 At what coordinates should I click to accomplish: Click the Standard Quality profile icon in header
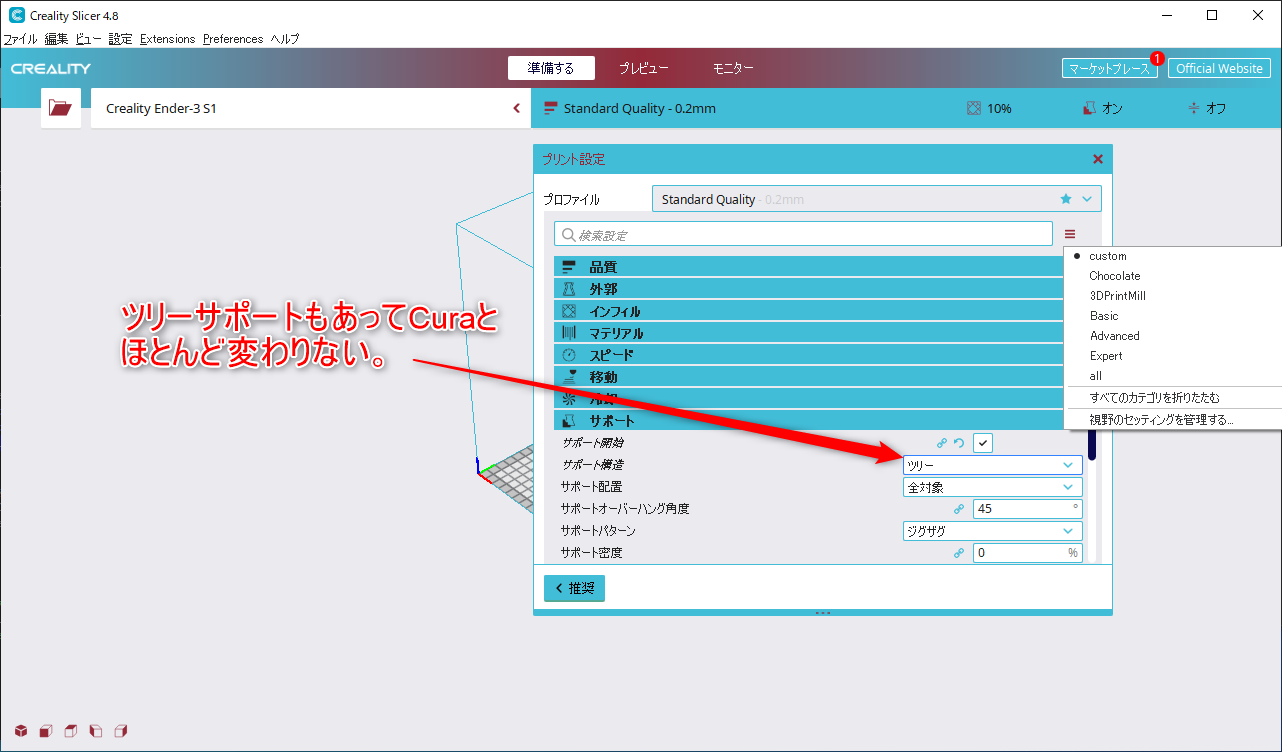pyautogui.click(x=550, y=108)
